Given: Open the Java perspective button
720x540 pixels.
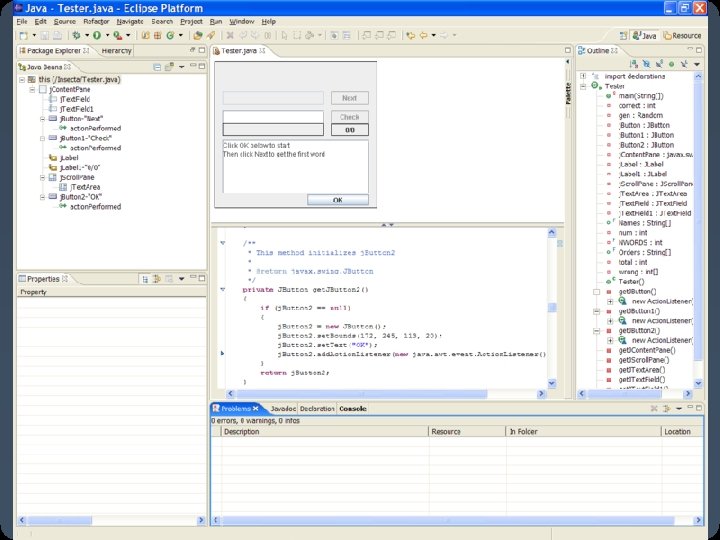Looking at the screenshot, I should (x=643, y=35).
